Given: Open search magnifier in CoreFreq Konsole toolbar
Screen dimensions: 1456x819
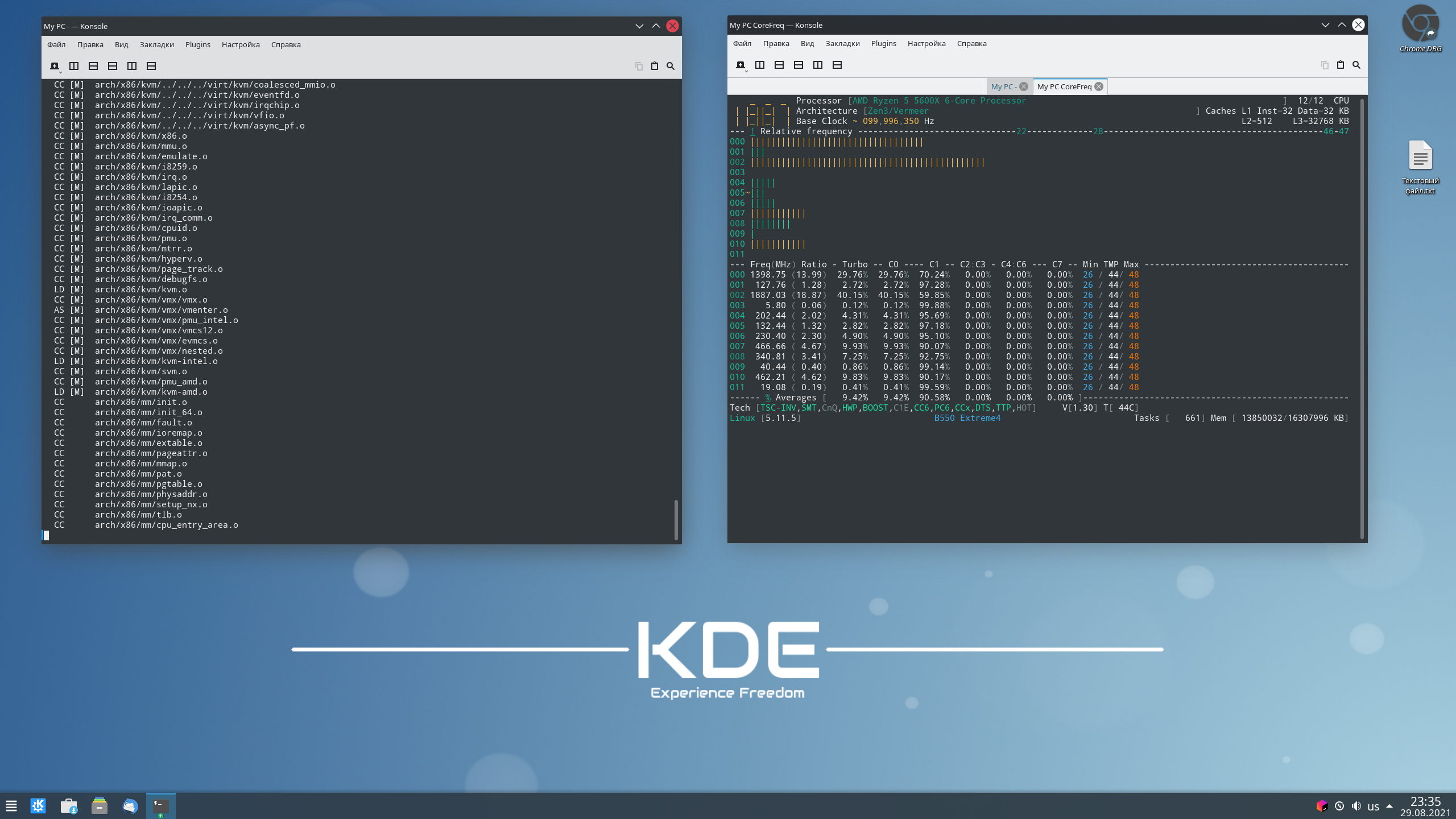Looking at the screenshot, I should pos(1356,65).
